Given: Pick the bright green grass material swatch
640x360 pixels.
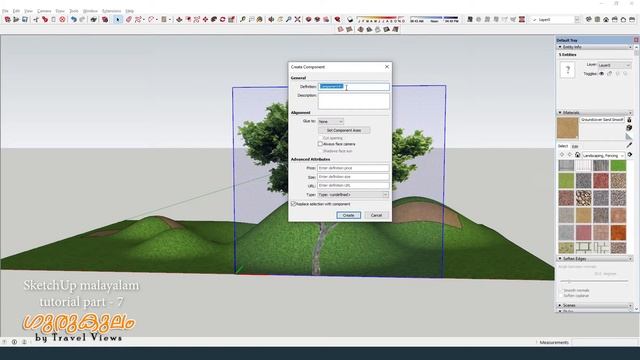Looking at the screenshot, I should pyautogui.click(x=618, y=165).
